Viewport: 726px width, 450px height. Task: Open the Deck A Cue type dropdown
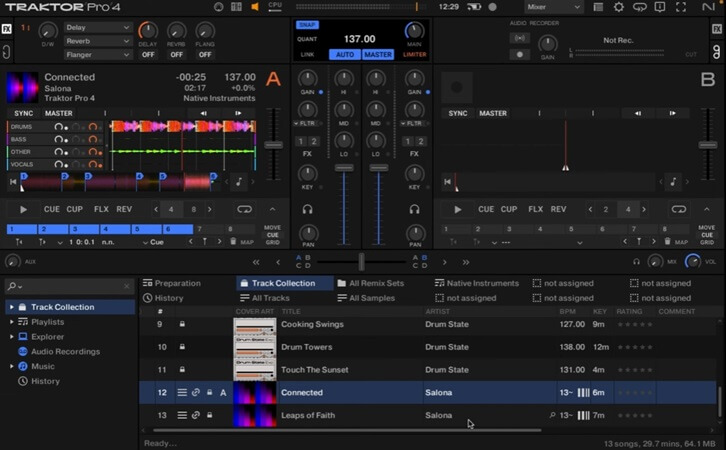[x=153, y=242]
